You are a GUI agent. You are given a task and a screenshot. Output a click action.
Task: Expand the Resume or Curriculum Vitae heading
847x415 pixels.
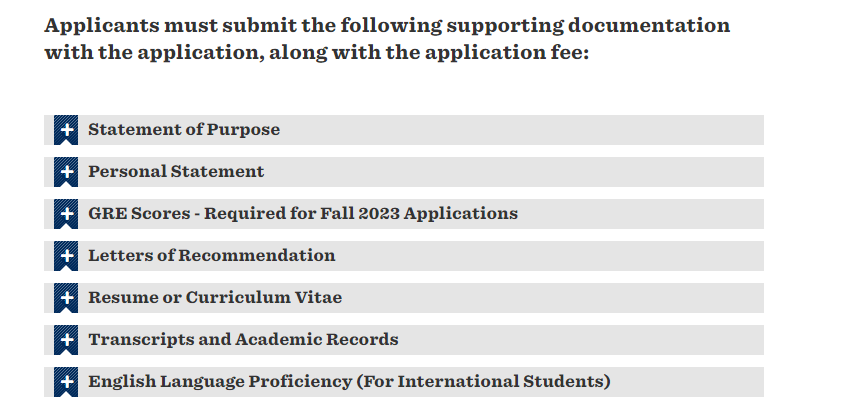coord(214,298)
